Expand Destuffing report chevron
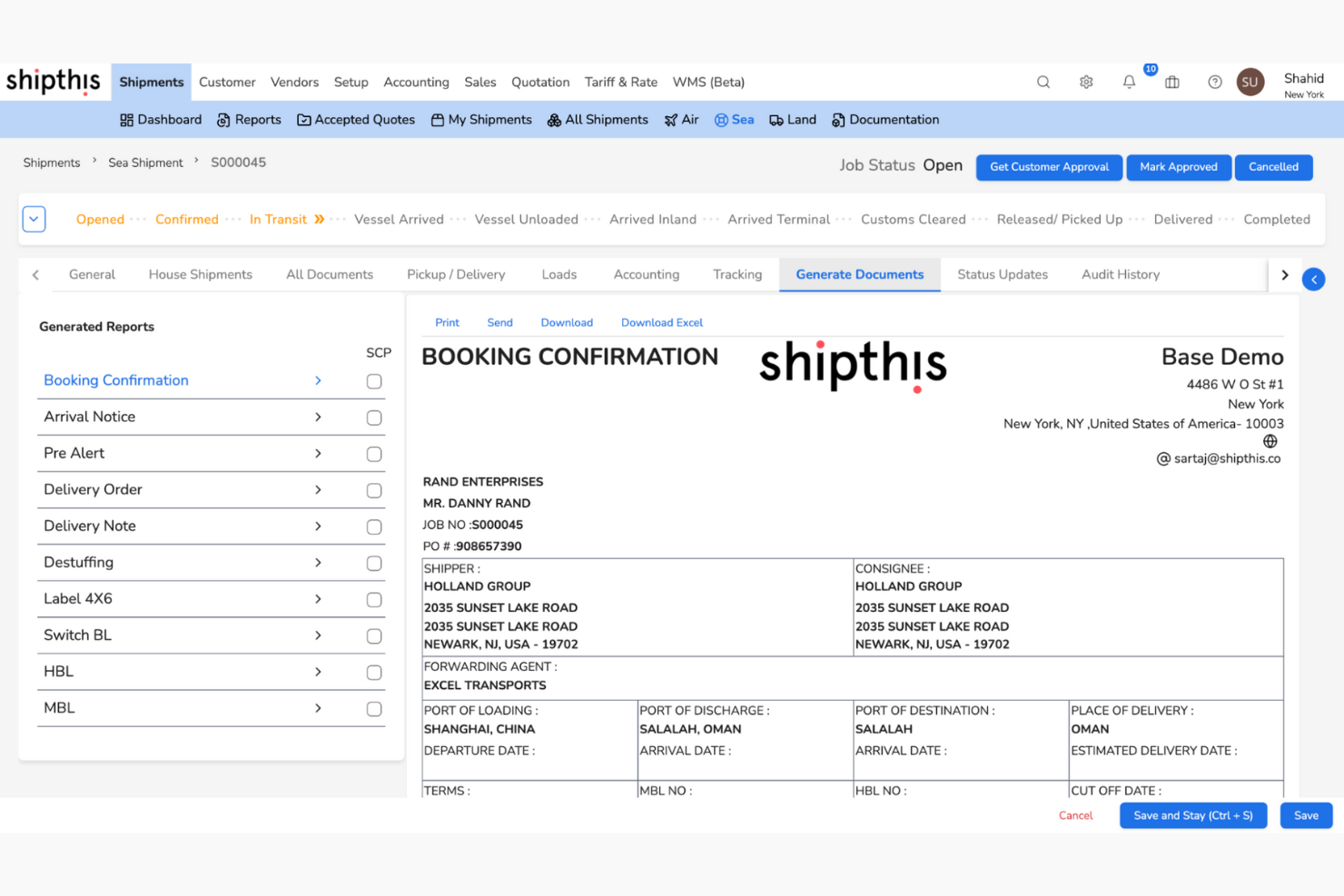Screen dimensions: 1344x896 (x=318, y=562)
